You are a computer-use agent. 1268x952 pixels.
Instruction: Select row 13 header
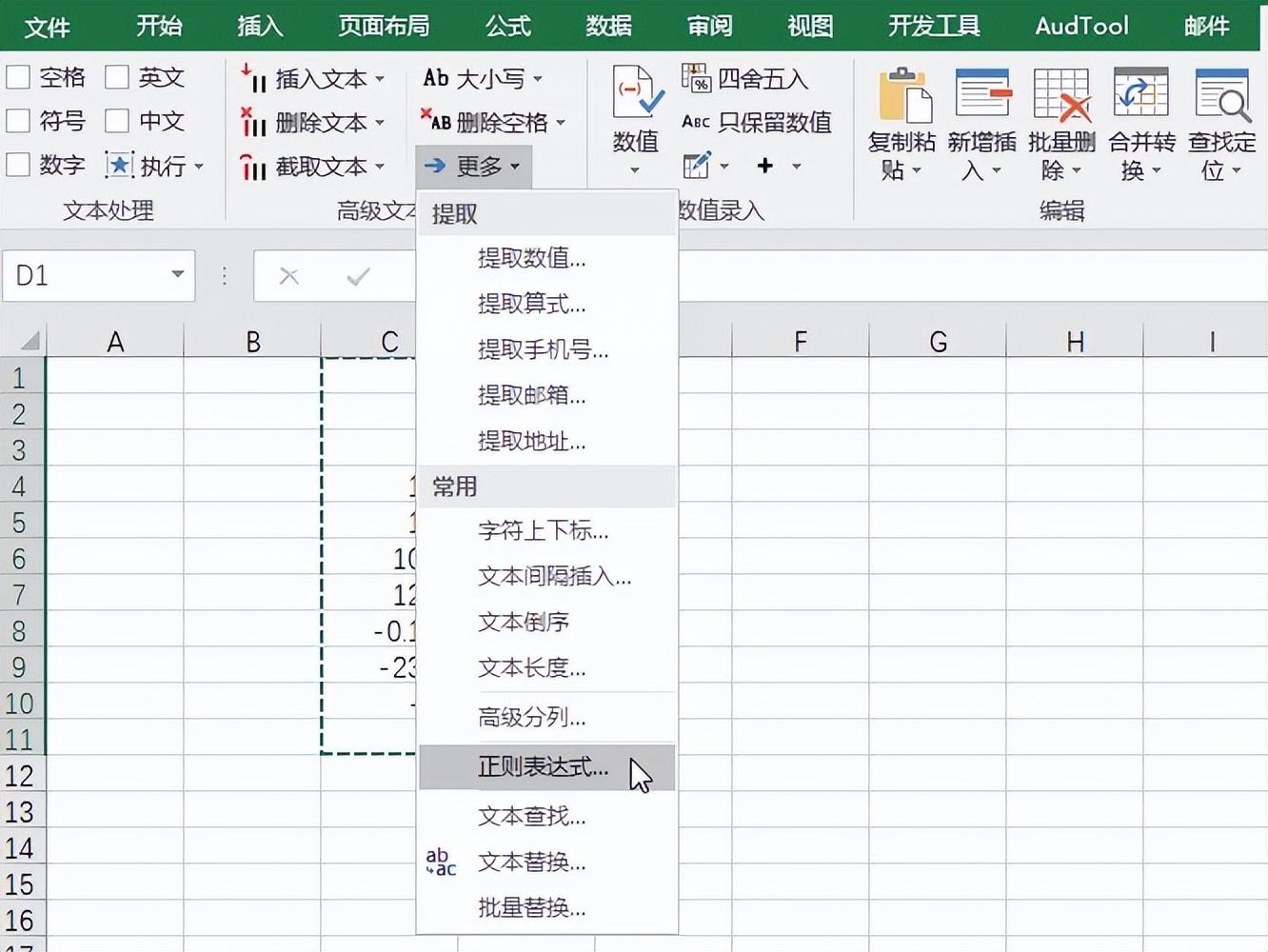[x=21, y=812]
